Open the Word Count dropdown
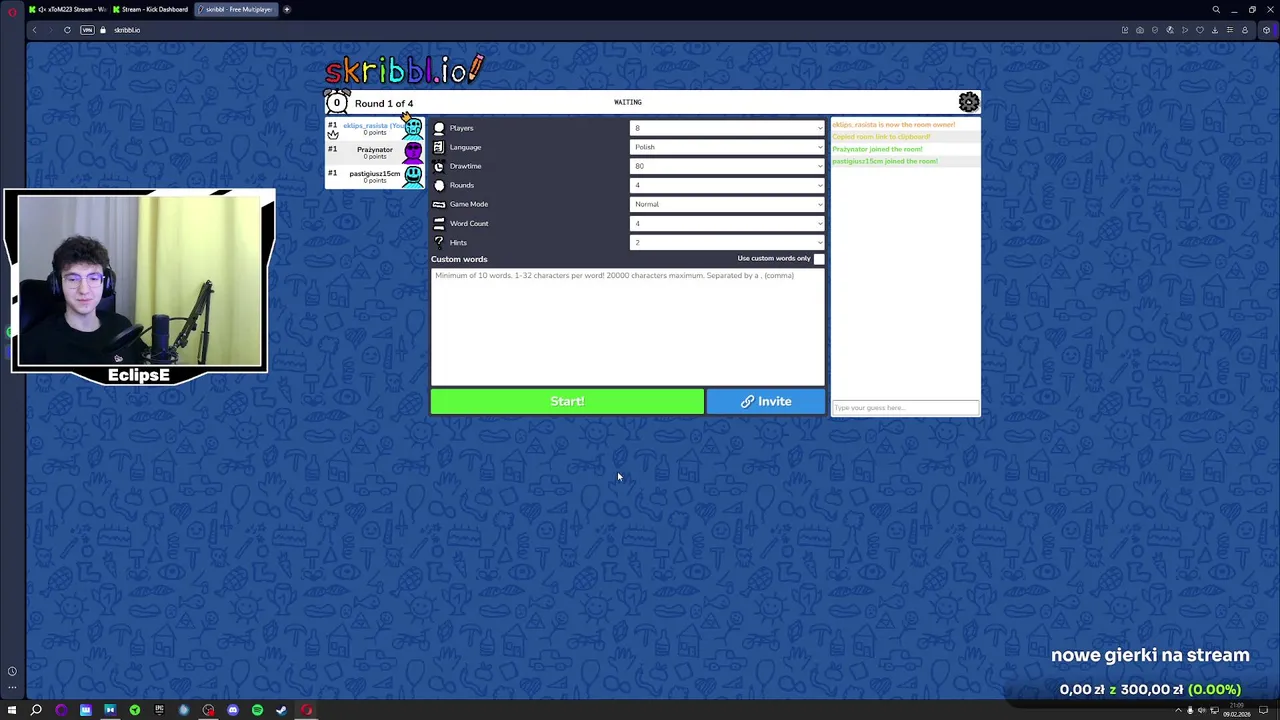 coord(727,223)
